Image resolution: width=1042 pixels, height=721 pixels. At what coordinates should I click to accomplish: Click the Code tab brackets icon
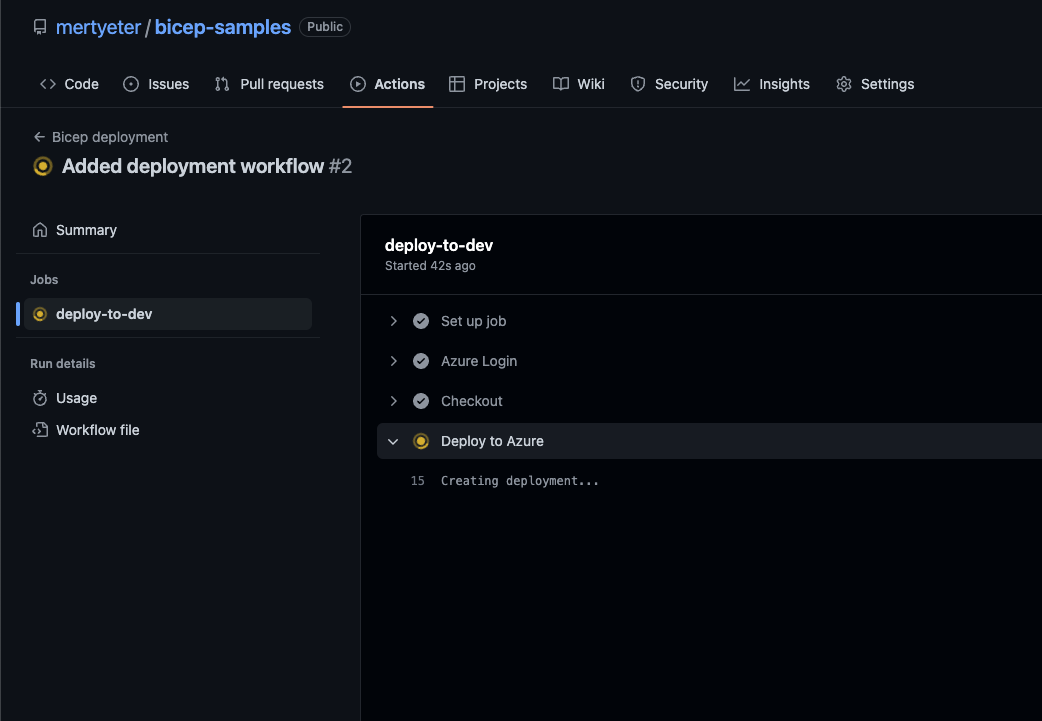pos(48,84)
